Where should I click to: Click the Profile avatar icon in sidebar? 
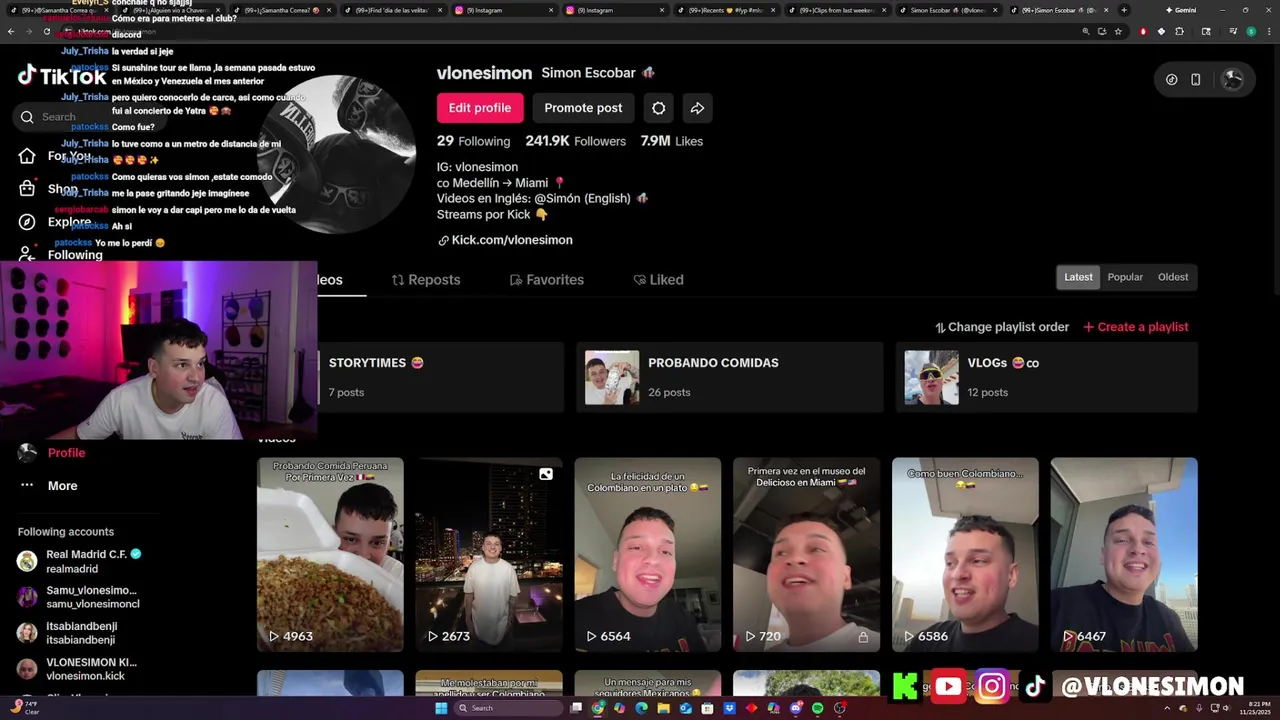[27, 452]
